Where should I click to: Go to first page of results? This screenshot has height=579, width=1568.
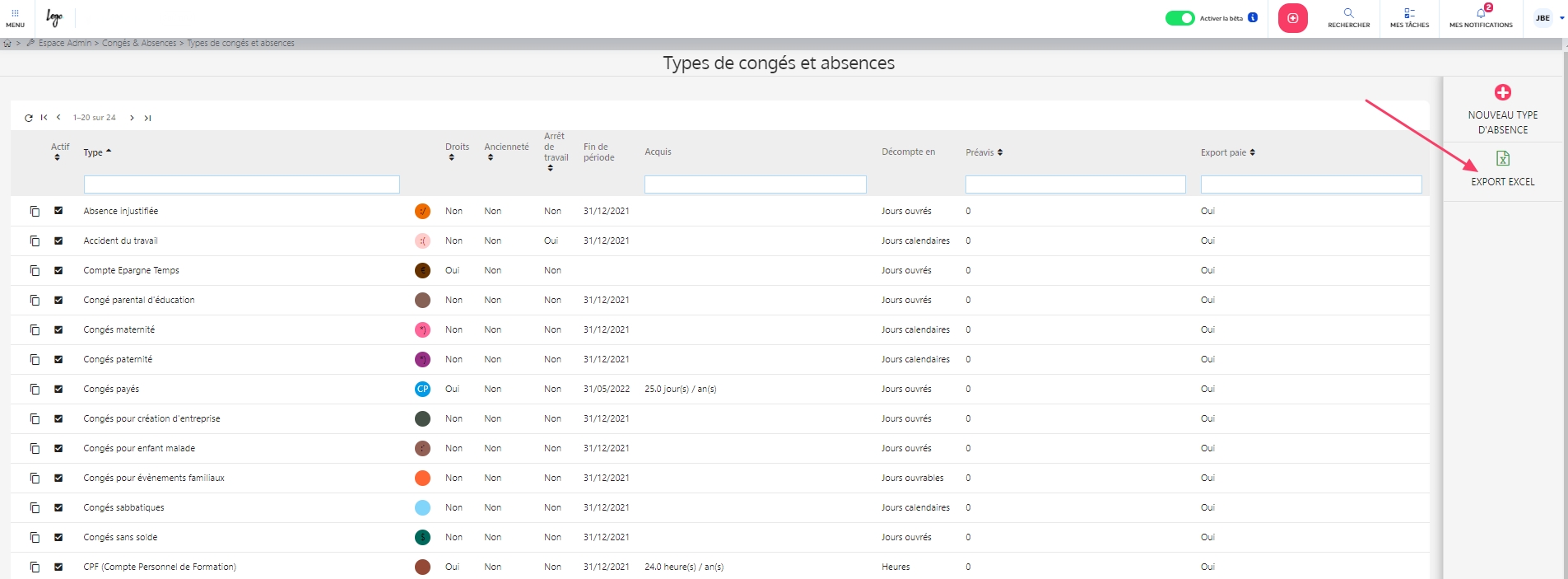click(44, 118)
